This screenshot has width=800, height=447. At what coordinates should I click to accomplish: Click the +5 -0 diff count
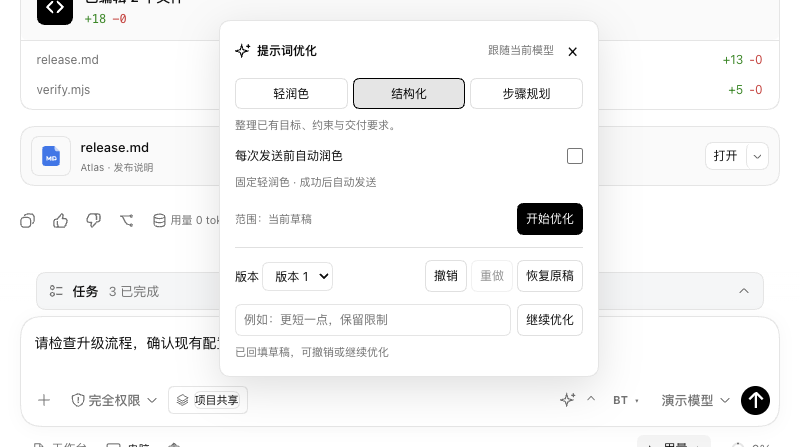745,90
